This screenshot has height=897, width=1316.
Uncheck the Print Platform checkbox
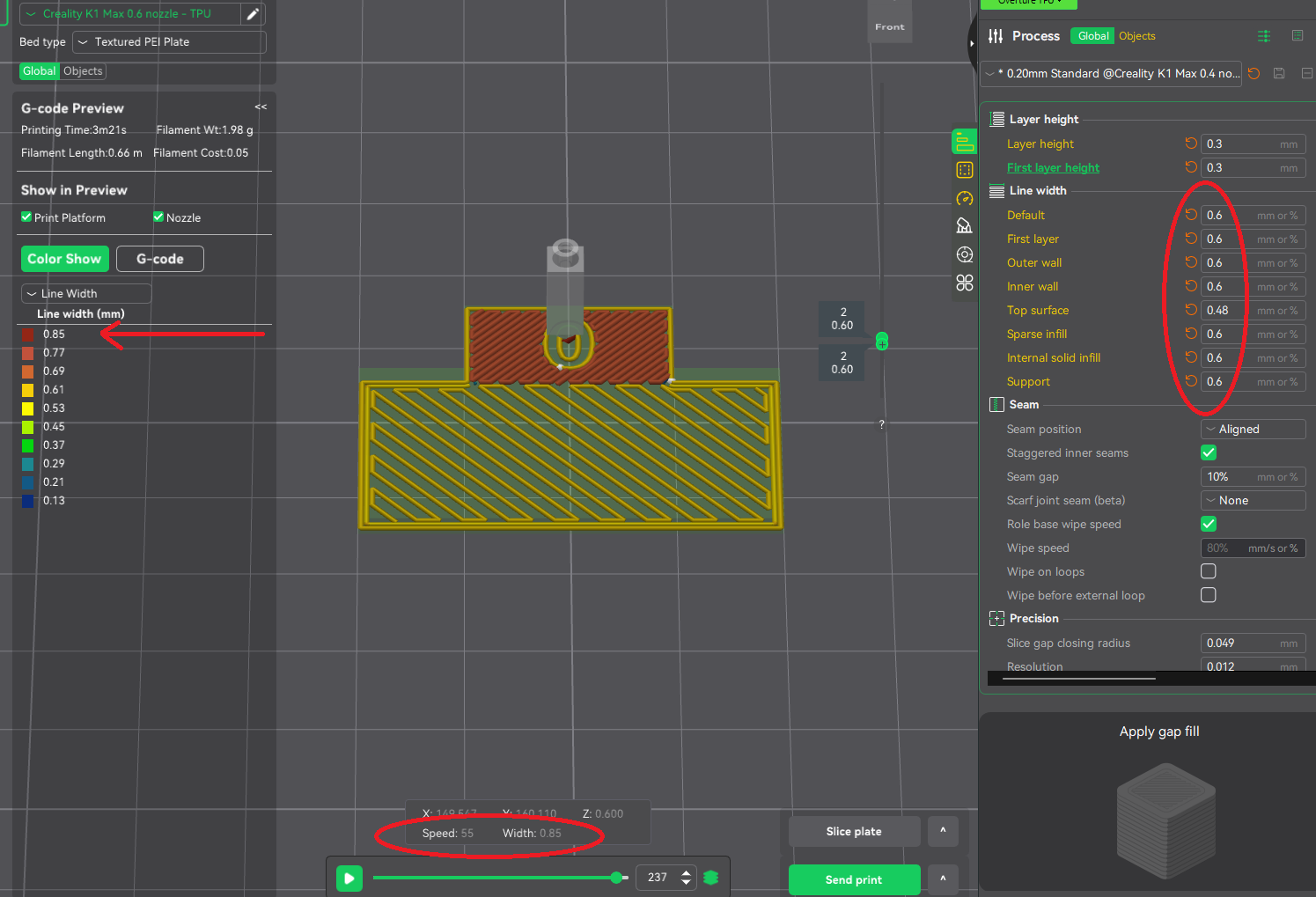pos(26,217)
